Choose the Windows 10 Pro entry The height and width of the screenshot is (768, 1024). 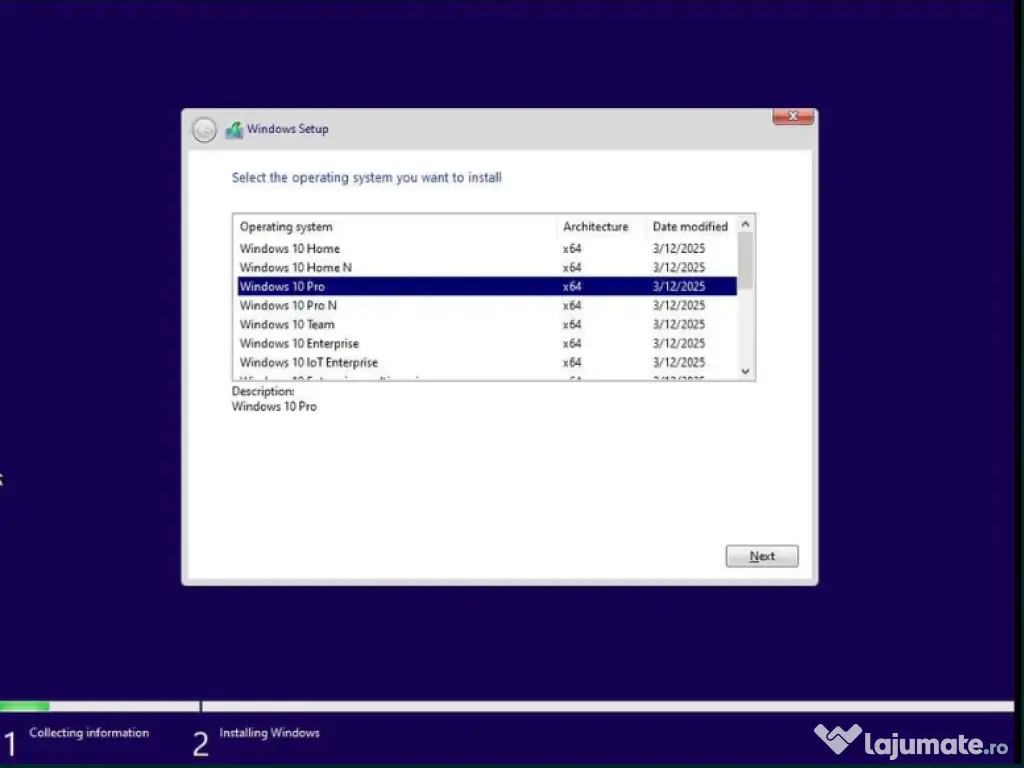click(x=283, y=287)
